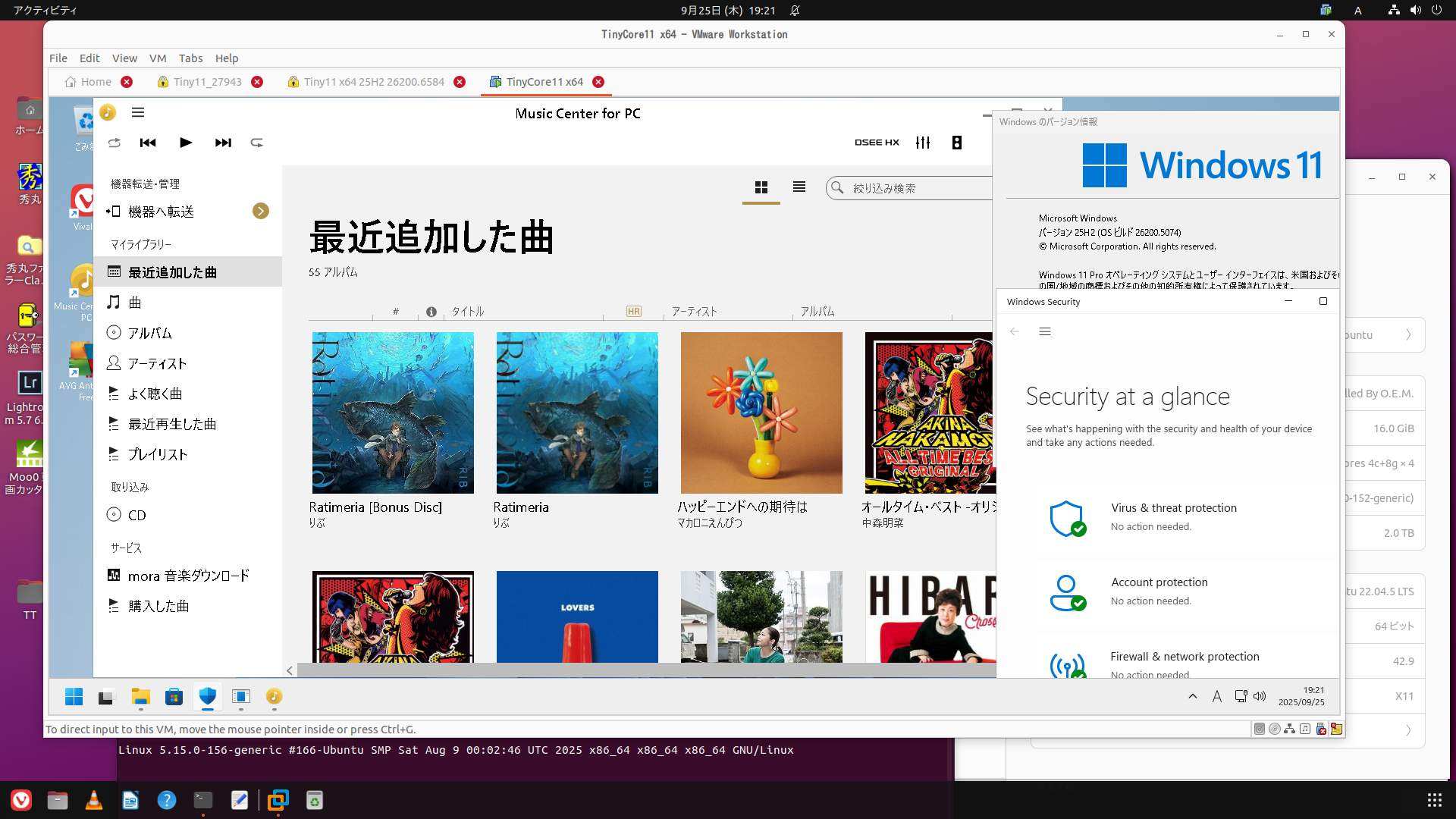Screen dimensions: 1456x819
Task: Open the Ratimeria [Bonus Disc] album thumbnail
Action: [393, 413]
